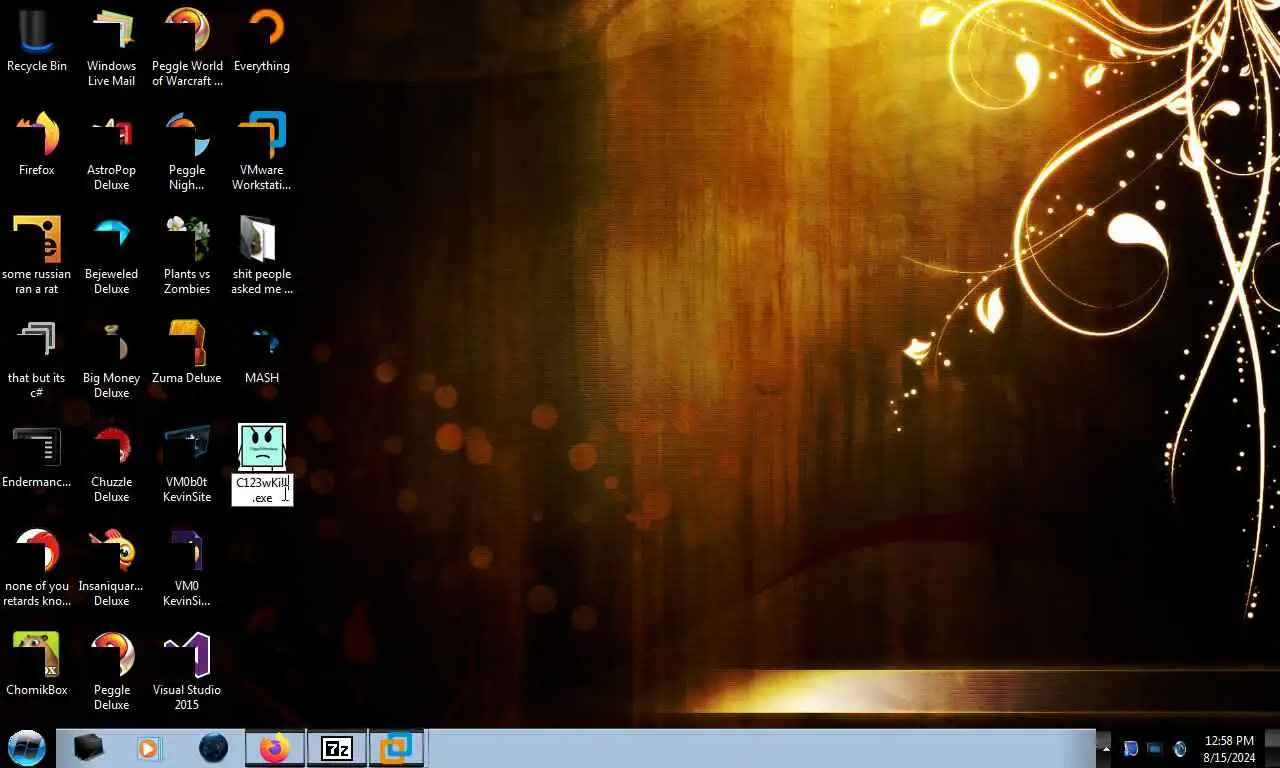Select the Everything search desktop icon

pos(262,42)
